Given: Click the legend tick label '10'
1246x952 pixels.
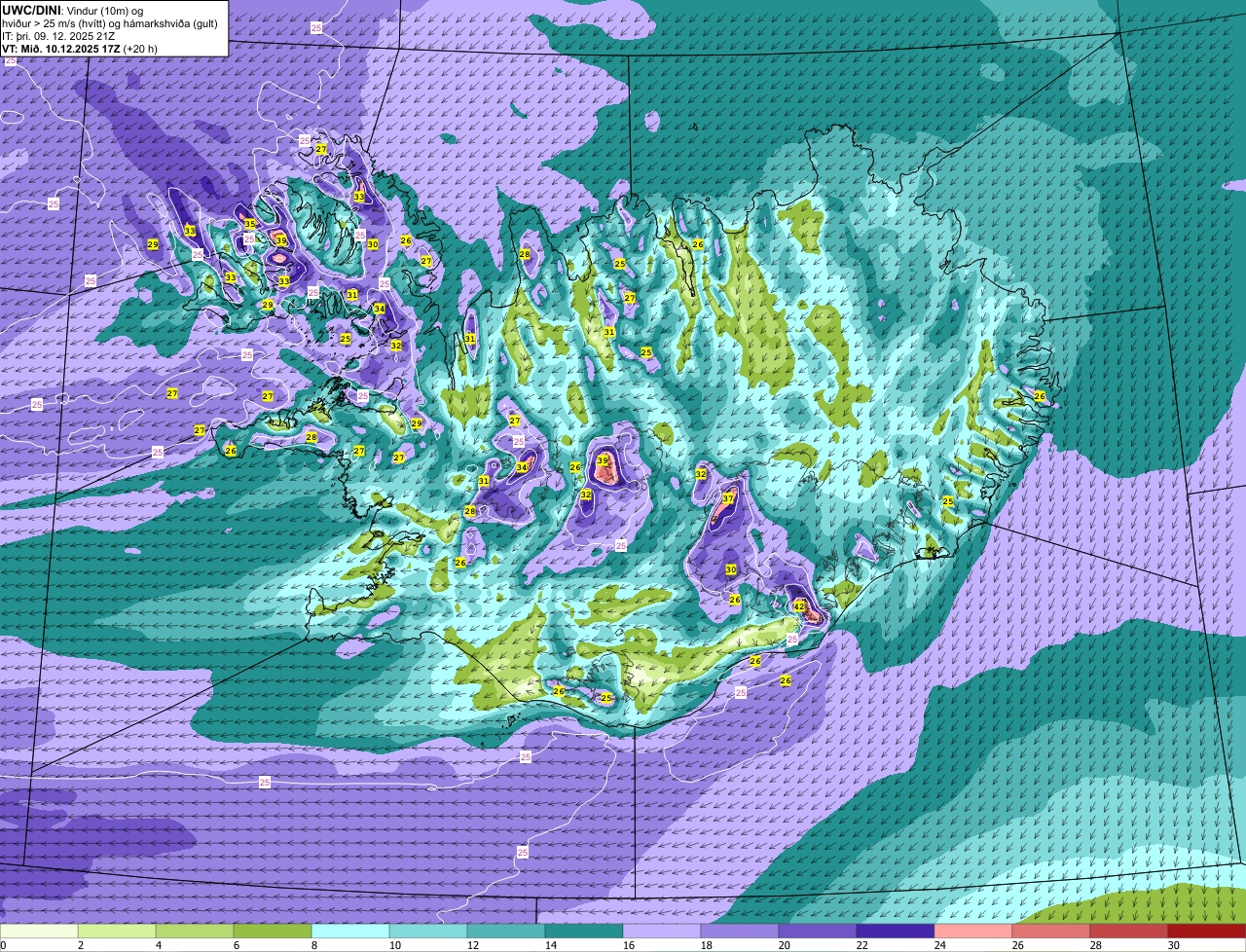Looking at the screenshot, I should [x=395, y=945].
